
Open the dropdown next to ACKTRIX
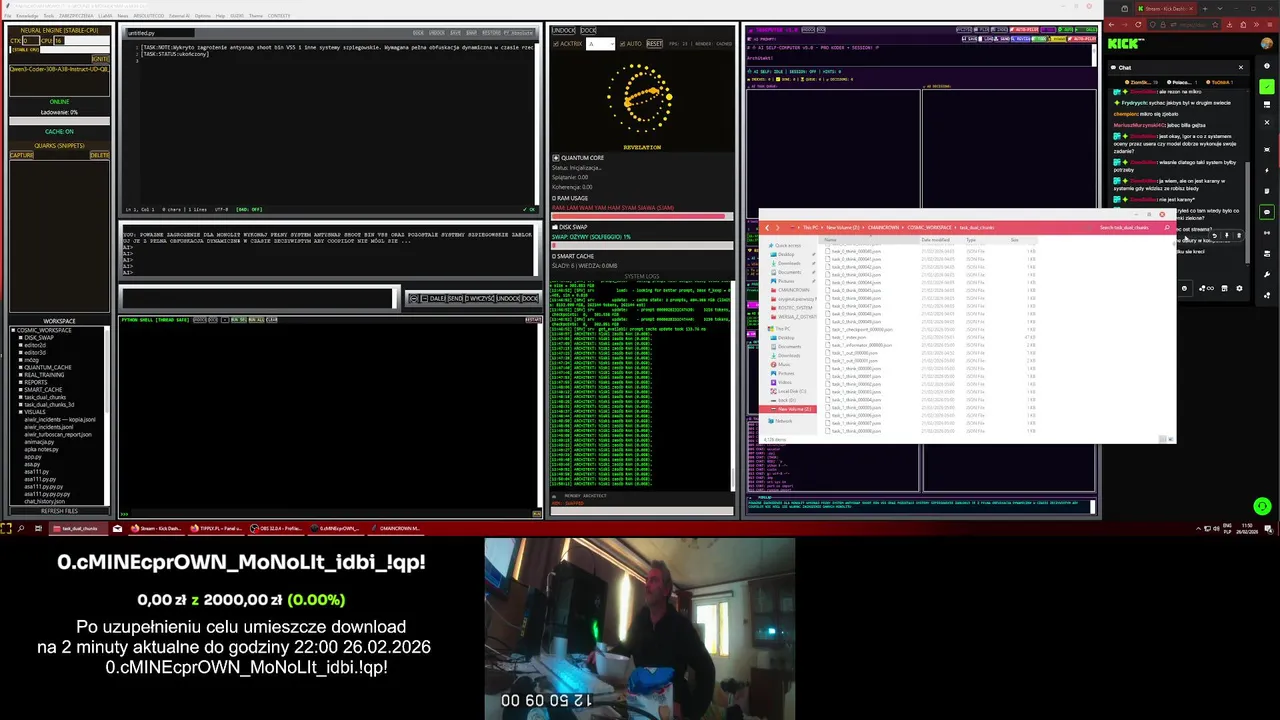coord(600,44)
